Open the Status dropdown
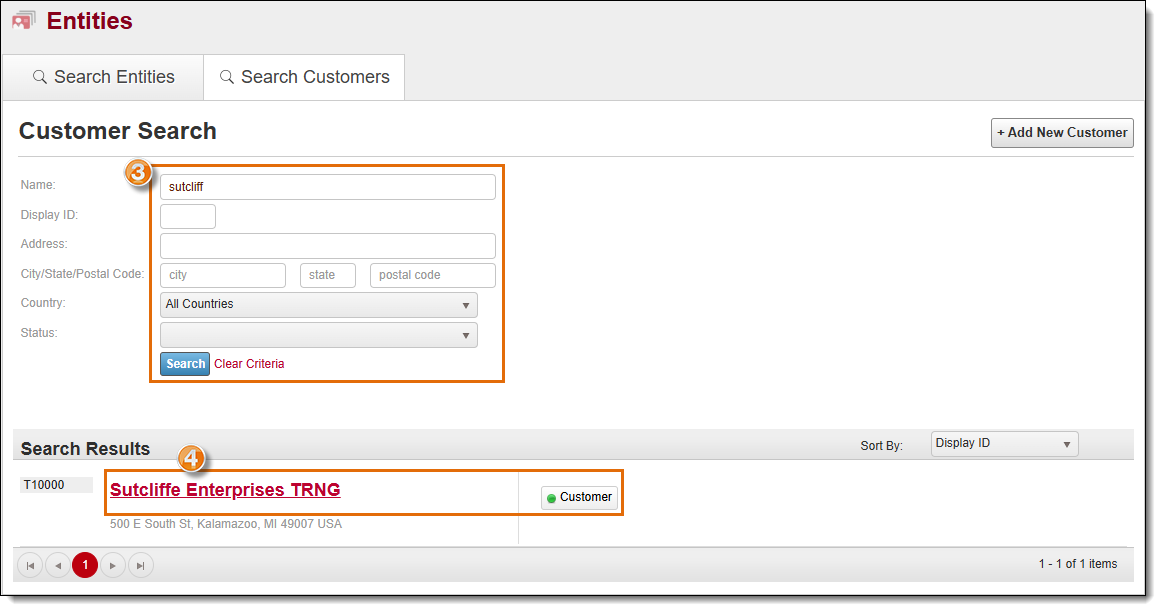The image size is (1161, 611). point(318,335)
